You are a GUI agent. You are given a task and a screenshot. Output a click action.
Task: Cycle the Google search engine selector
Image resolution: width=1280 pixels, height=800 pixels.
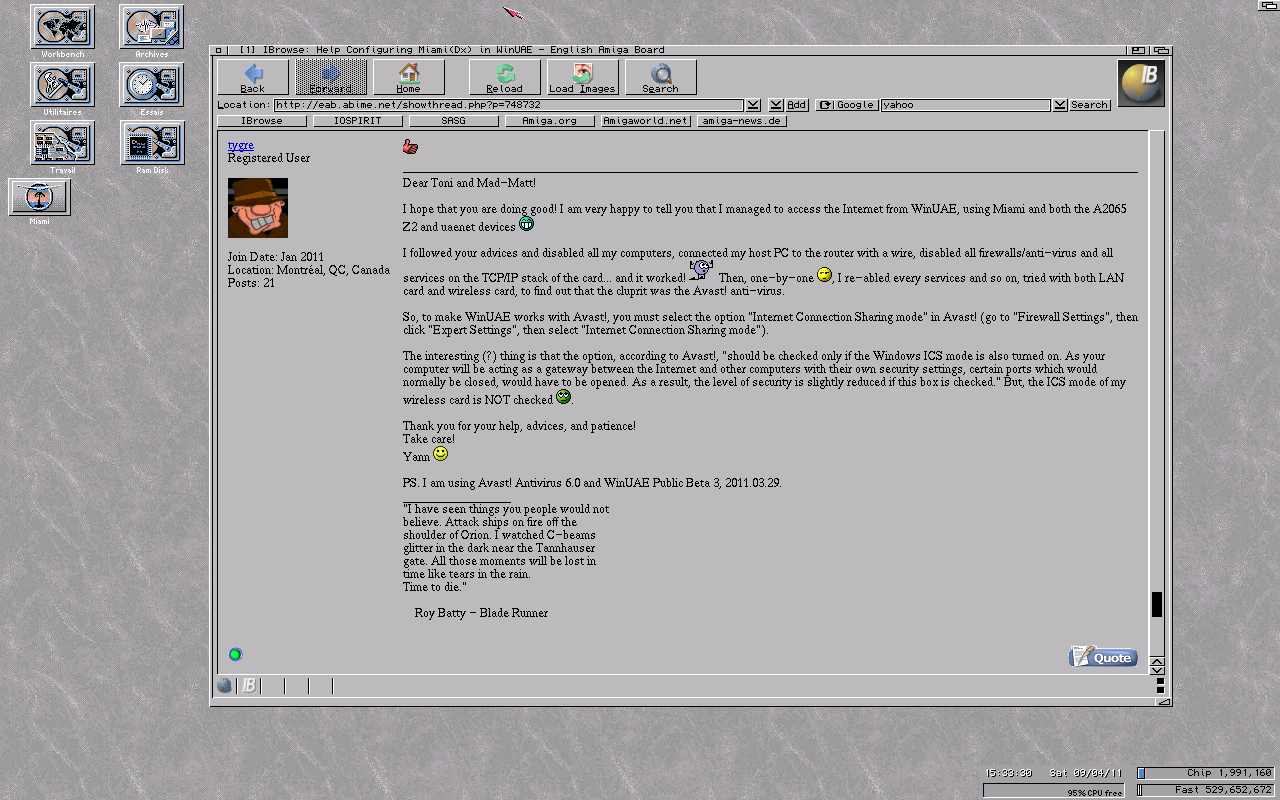(847, 105)
